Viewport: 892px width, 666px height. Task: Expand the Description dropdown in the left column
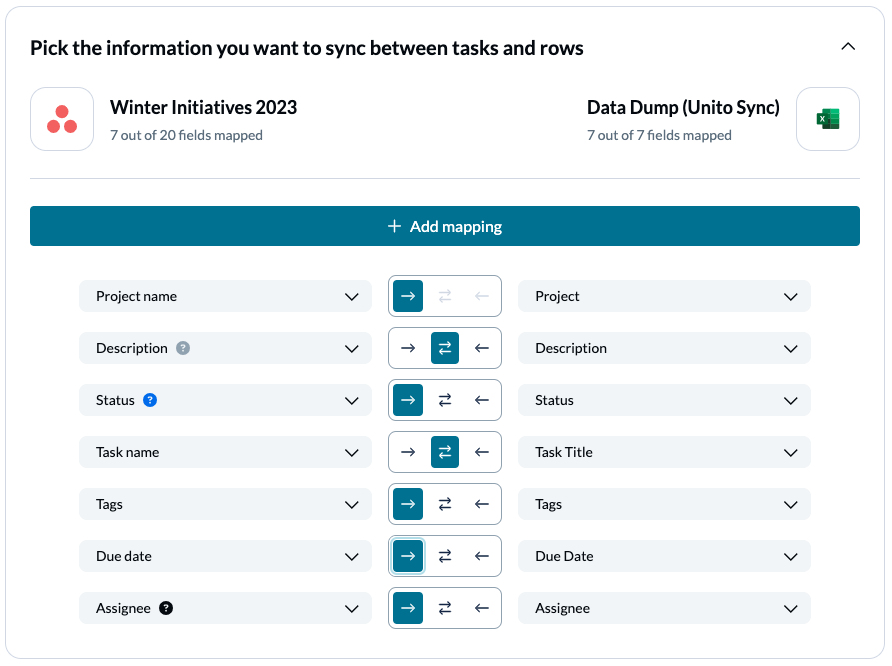tap(351, 348)
